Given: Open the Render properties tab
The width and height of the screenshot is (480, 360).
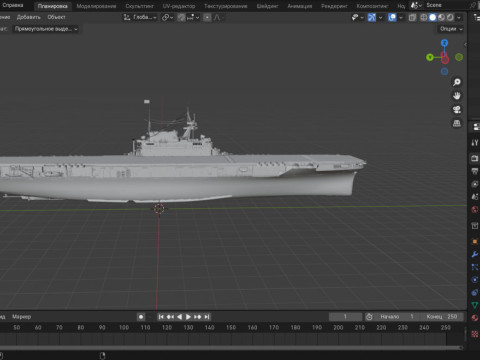Looking at the screenshot, I should pyautogui.click(x=475, y=159).
